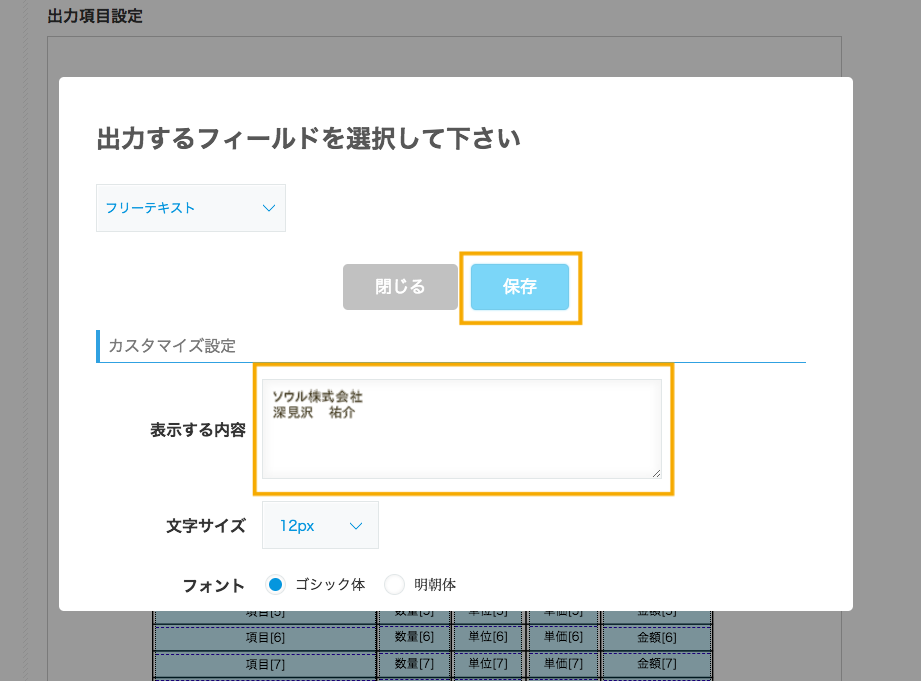Focus the 表示する内容 text area
The height and width of the screenshot is (681, 921).
click(x=461, y=428)
